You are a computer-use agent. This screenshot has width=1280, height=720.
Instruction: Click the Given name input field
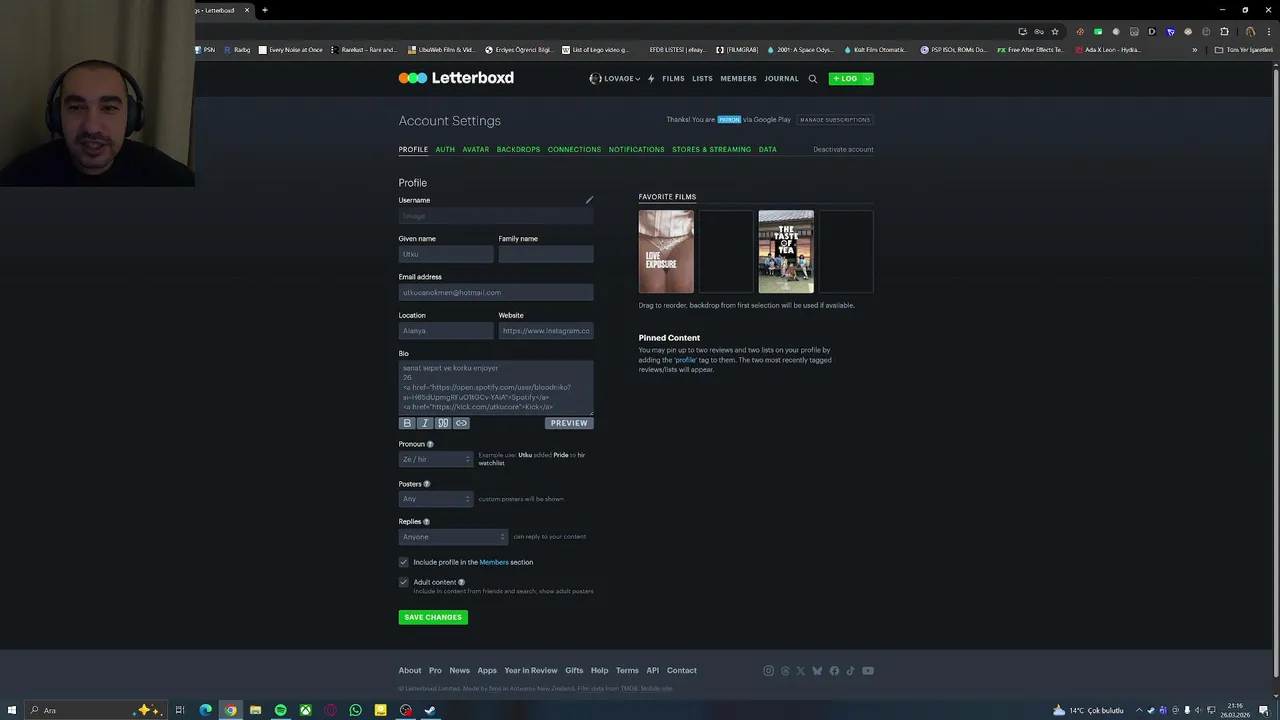(x=446, y=254)
